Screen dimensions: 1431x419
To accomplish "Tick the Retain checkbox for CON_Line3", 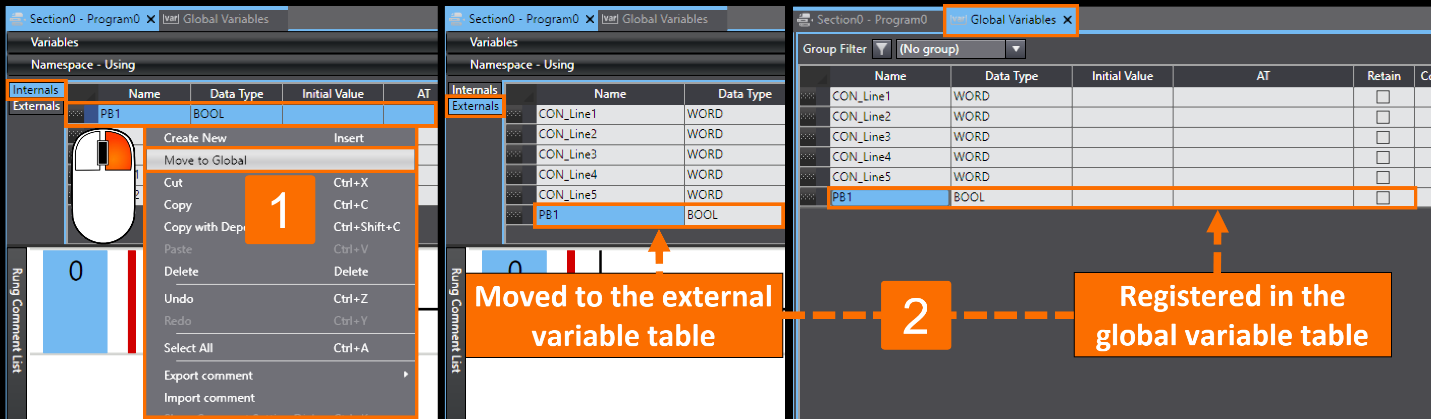I will (1383, 137).
